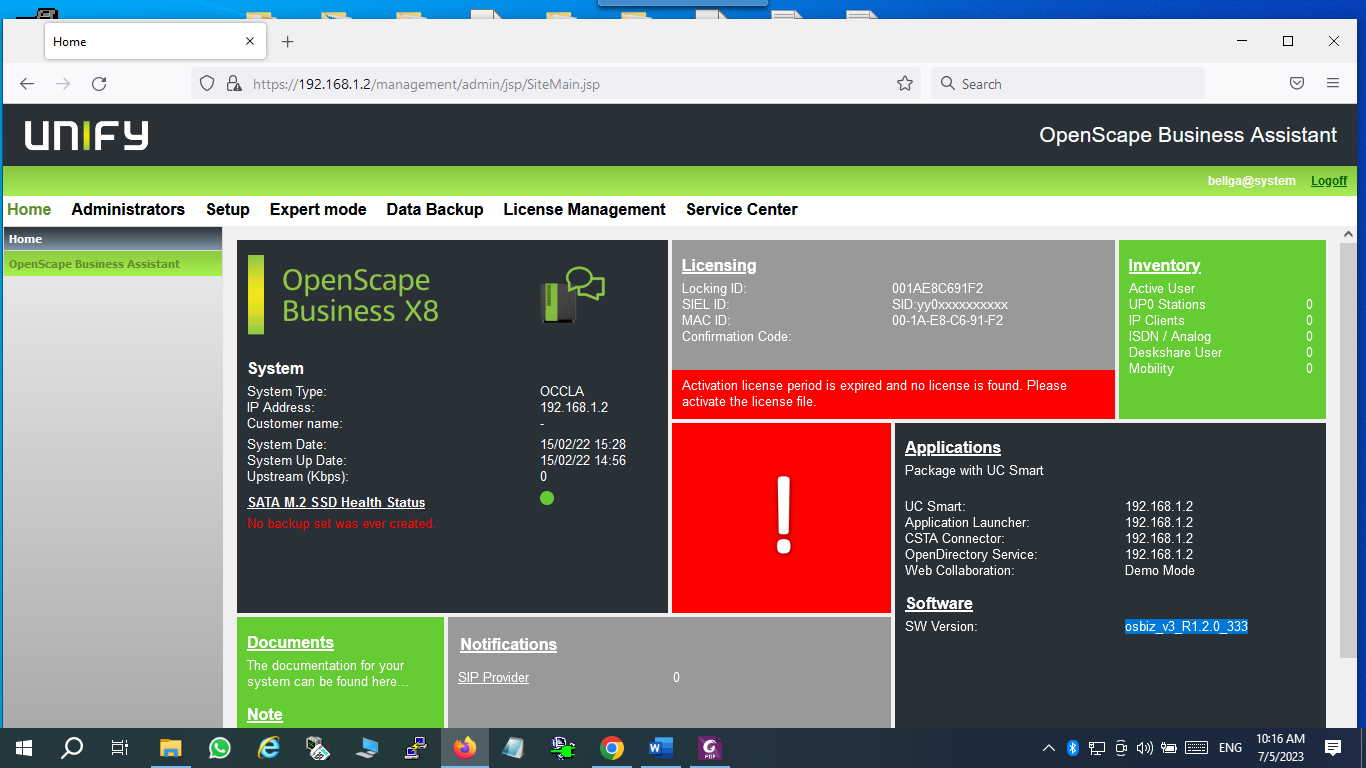1366x768 pixels.
Task: Open the SIP Provider notifications link
Action: pos(494,678)
